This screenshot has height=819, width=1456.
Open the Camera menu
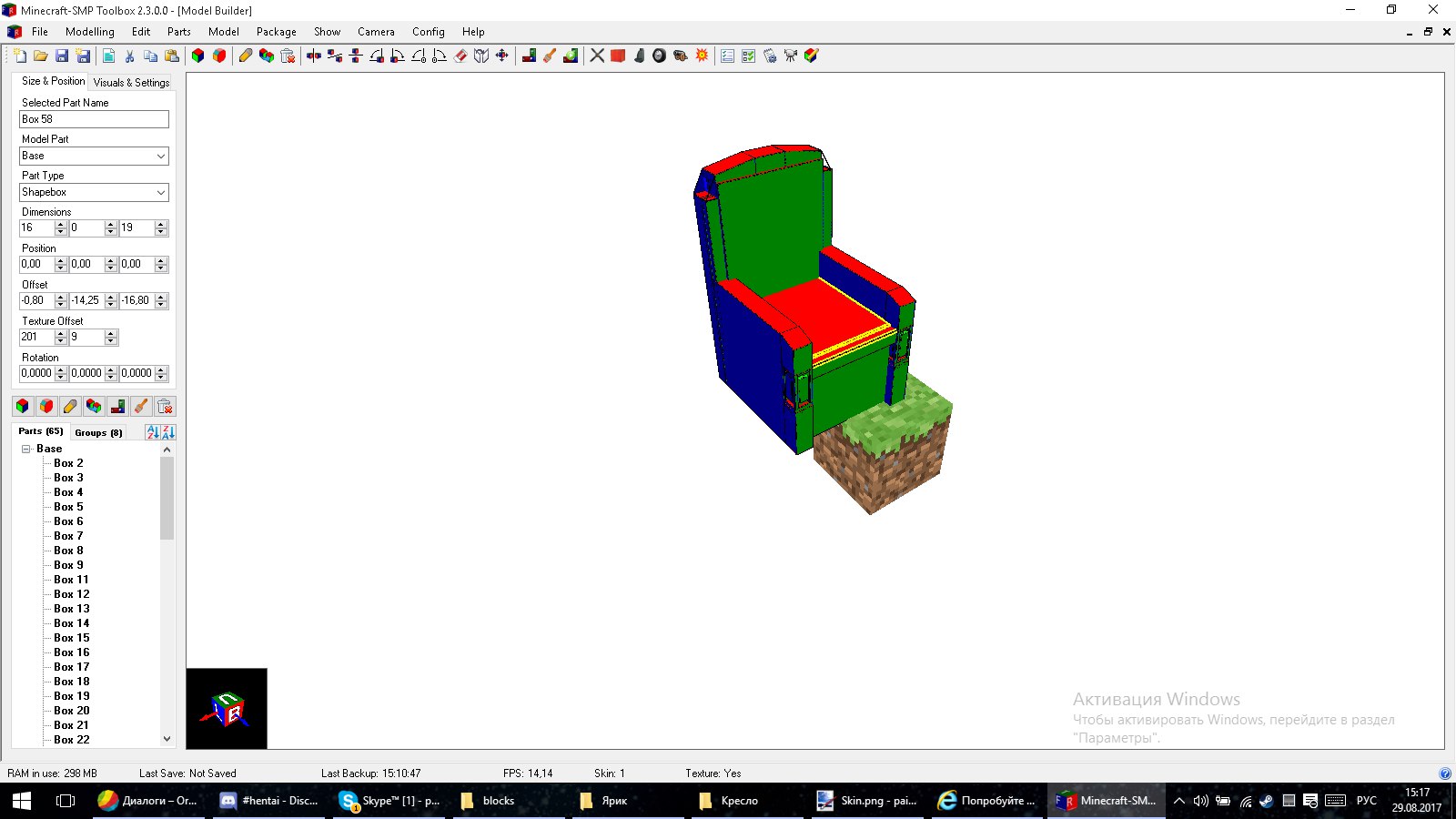point(376,32)
